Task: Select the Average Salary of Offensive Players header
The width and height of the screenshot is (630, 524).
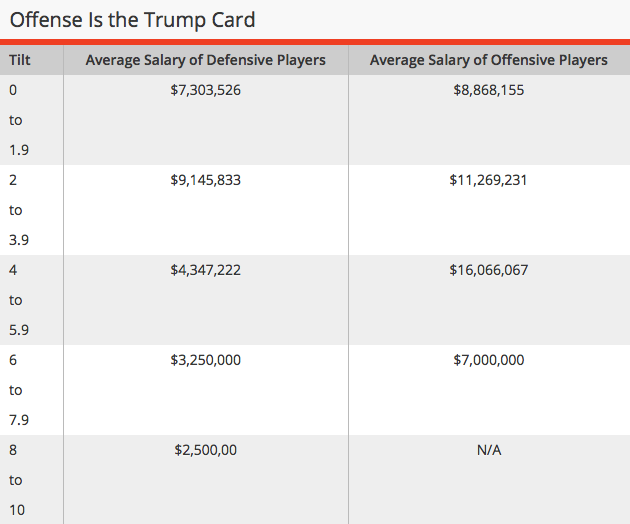Action: point(488,60)
